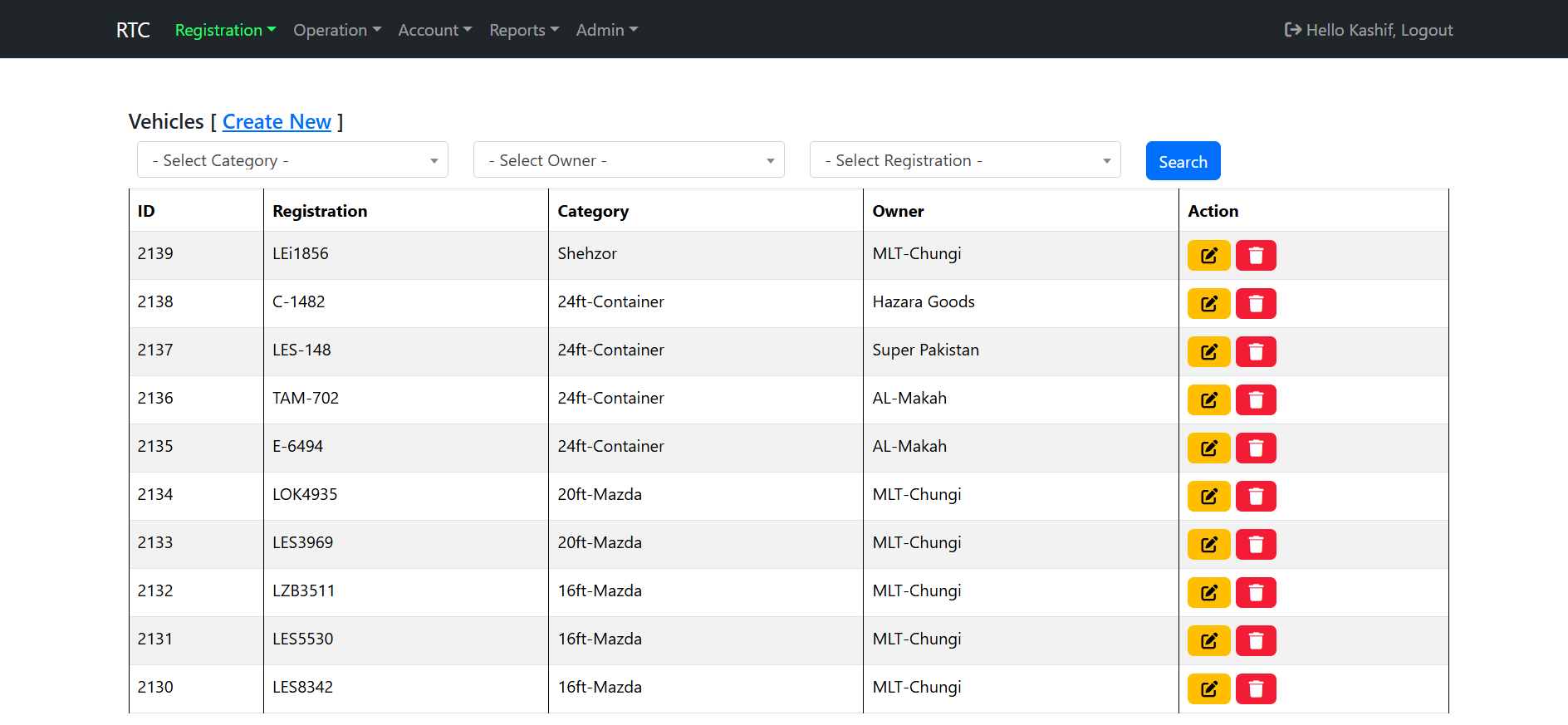
Task: Expand the Operation navigation menu
Action: coord(336,30)
